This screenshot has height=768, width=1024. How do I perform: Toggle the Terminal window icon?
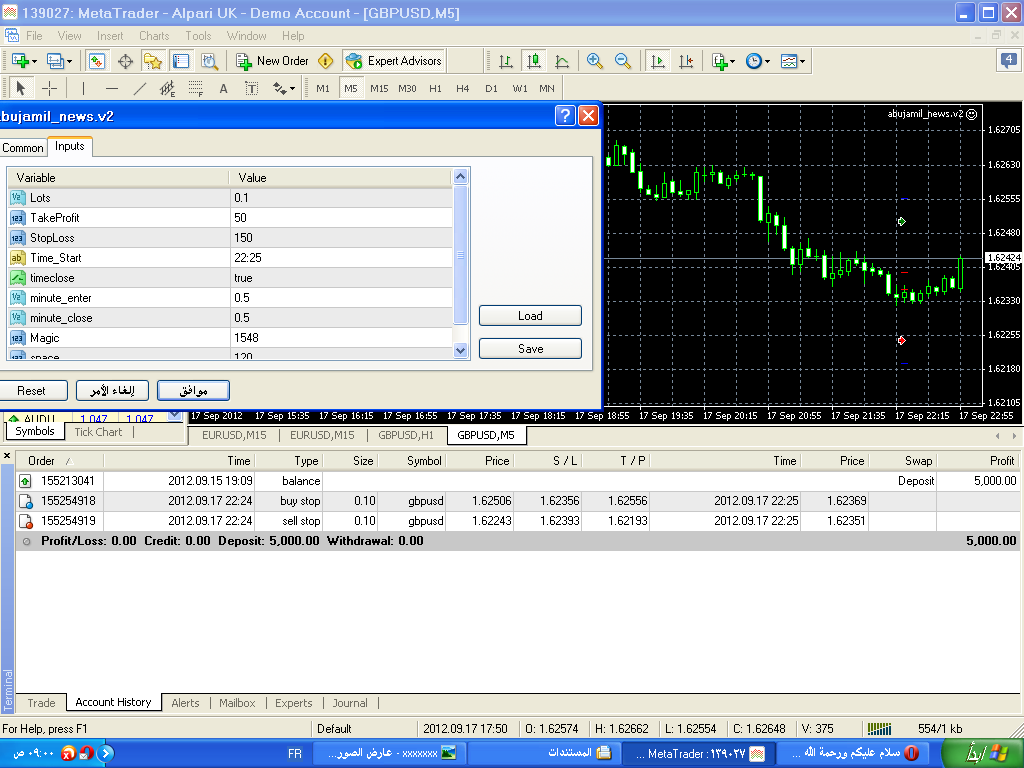pos(181,61)
